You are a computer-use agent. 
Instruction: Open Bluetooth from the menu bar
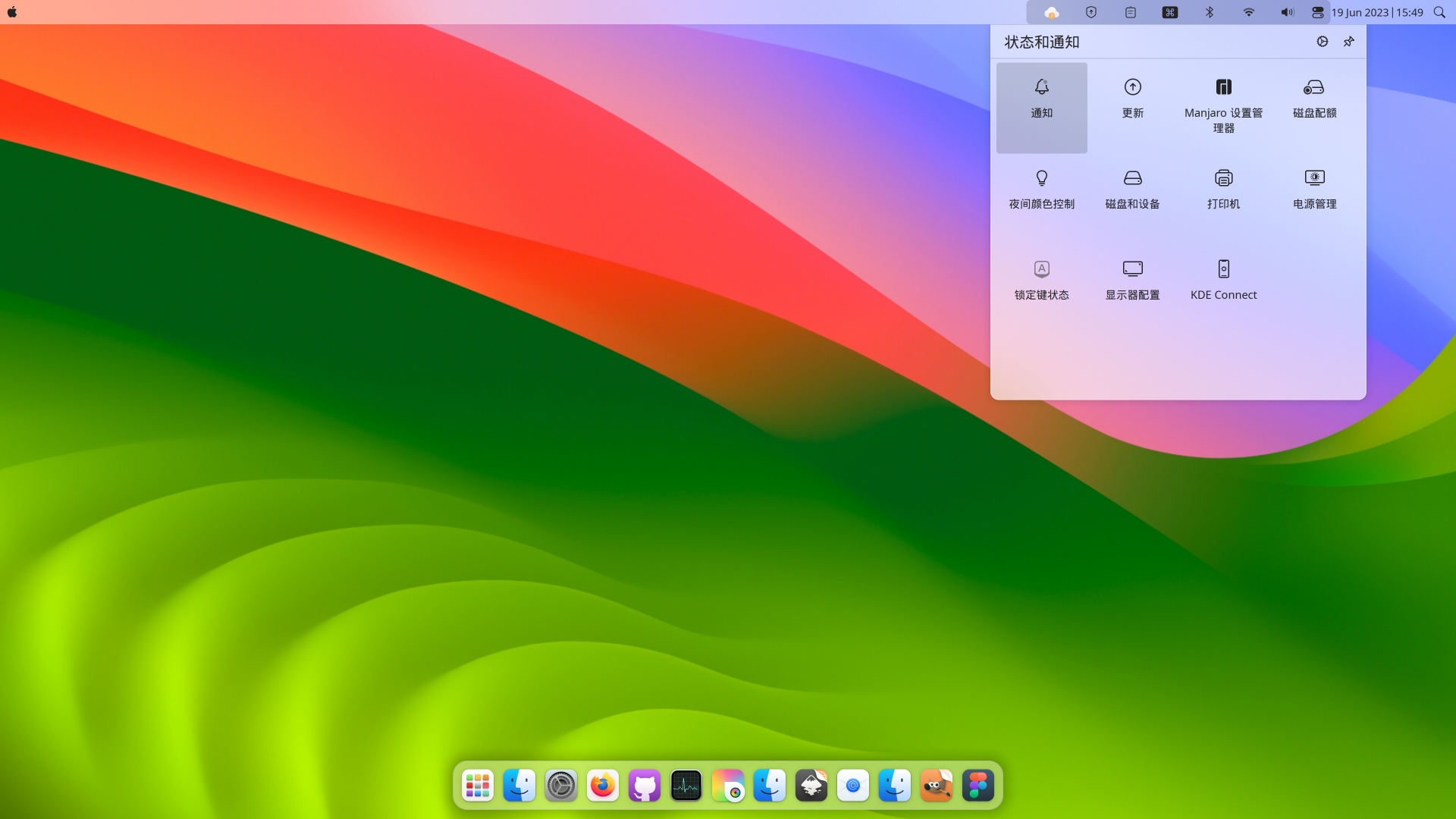[1209, 12]
